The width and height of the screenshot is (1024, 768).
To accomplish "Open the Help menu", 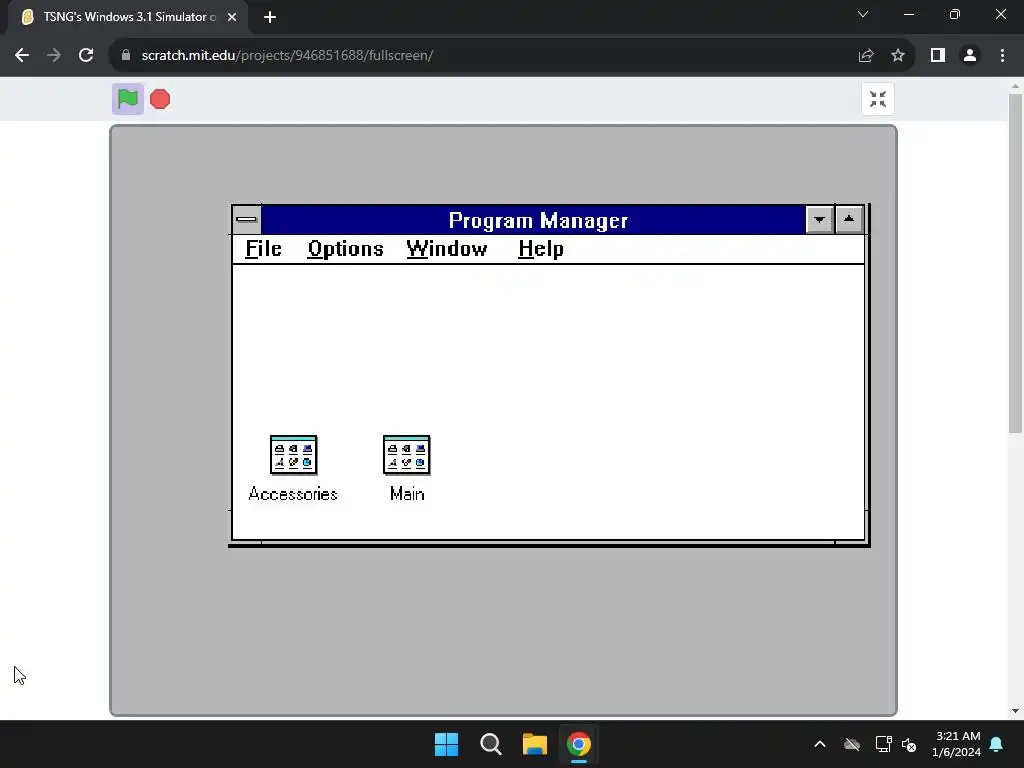I will (541, 249).
